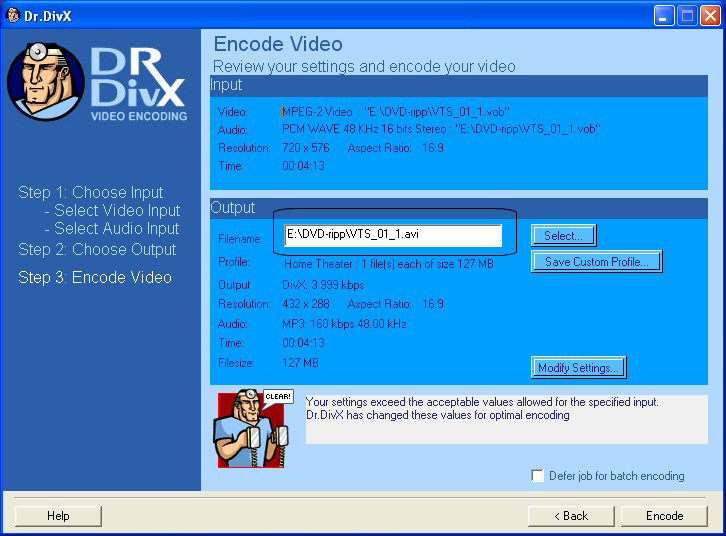Screen dimensions: 726x536
Task: Go to Step 1: Choose Input
Action: [90, 192]
